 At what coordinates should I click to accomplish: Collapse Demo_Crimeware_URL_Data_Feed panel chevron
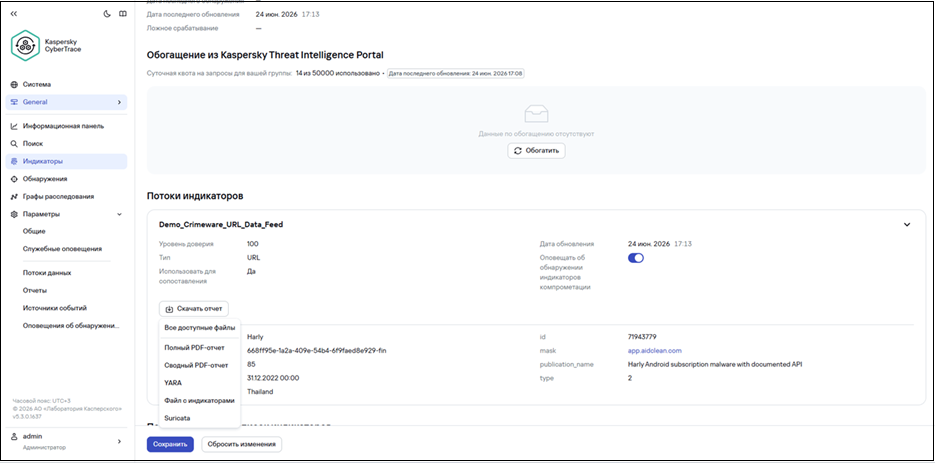click(907, 225)
